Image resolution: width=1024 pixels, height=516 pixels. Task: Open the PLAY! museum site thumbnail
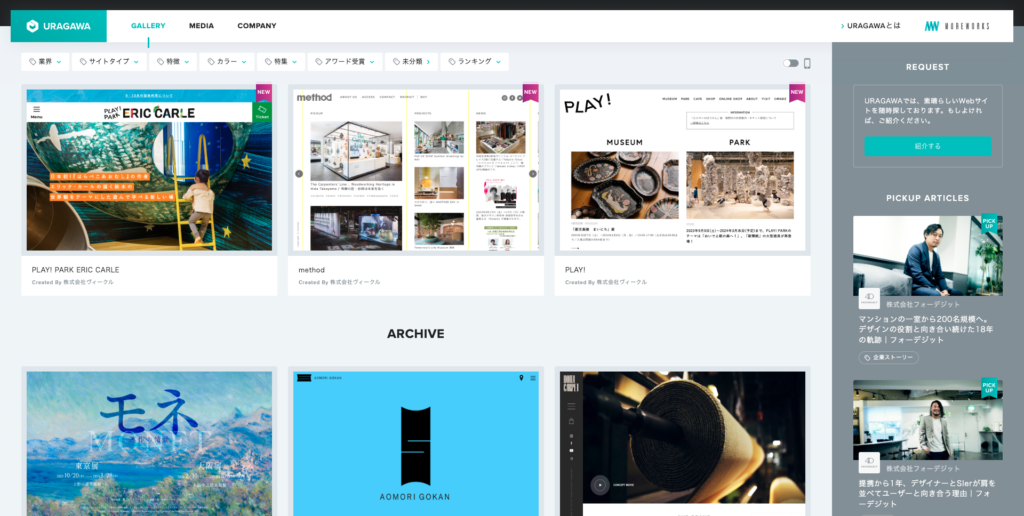pyautogui.click(x=682, y=170)
